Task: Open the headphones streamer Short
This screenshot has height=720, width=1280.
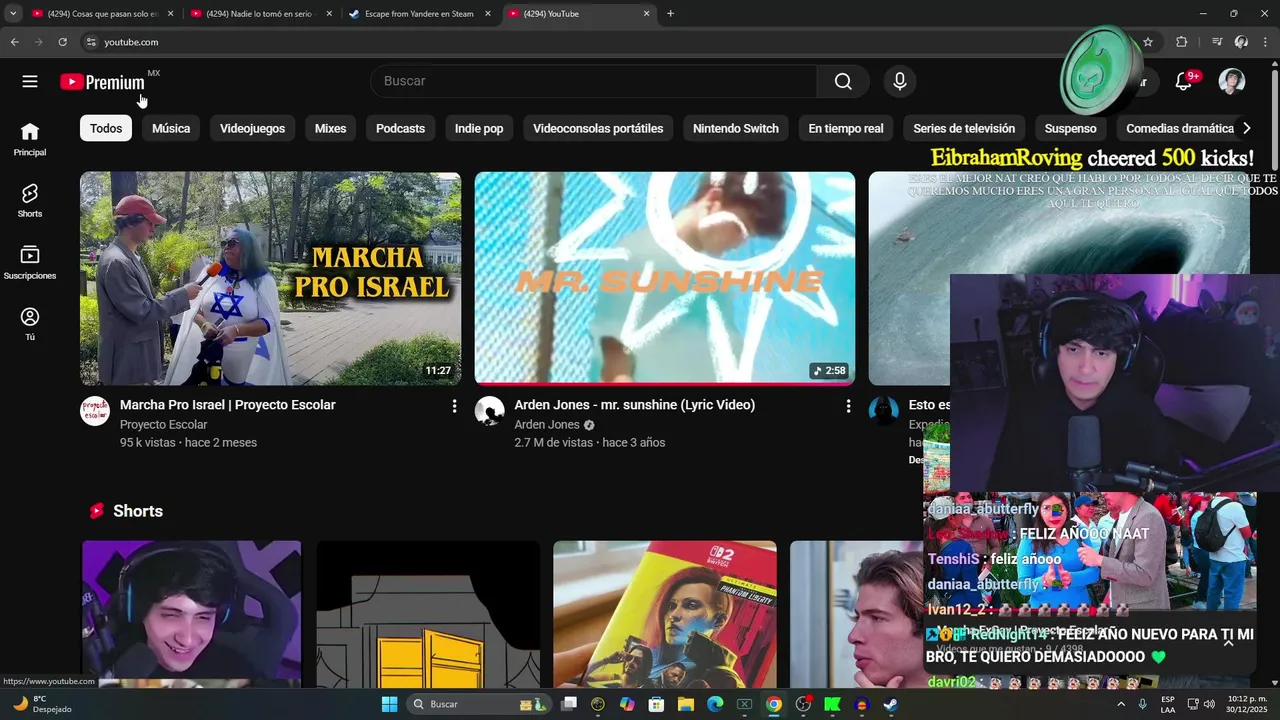Action: [x=191, y=614]
